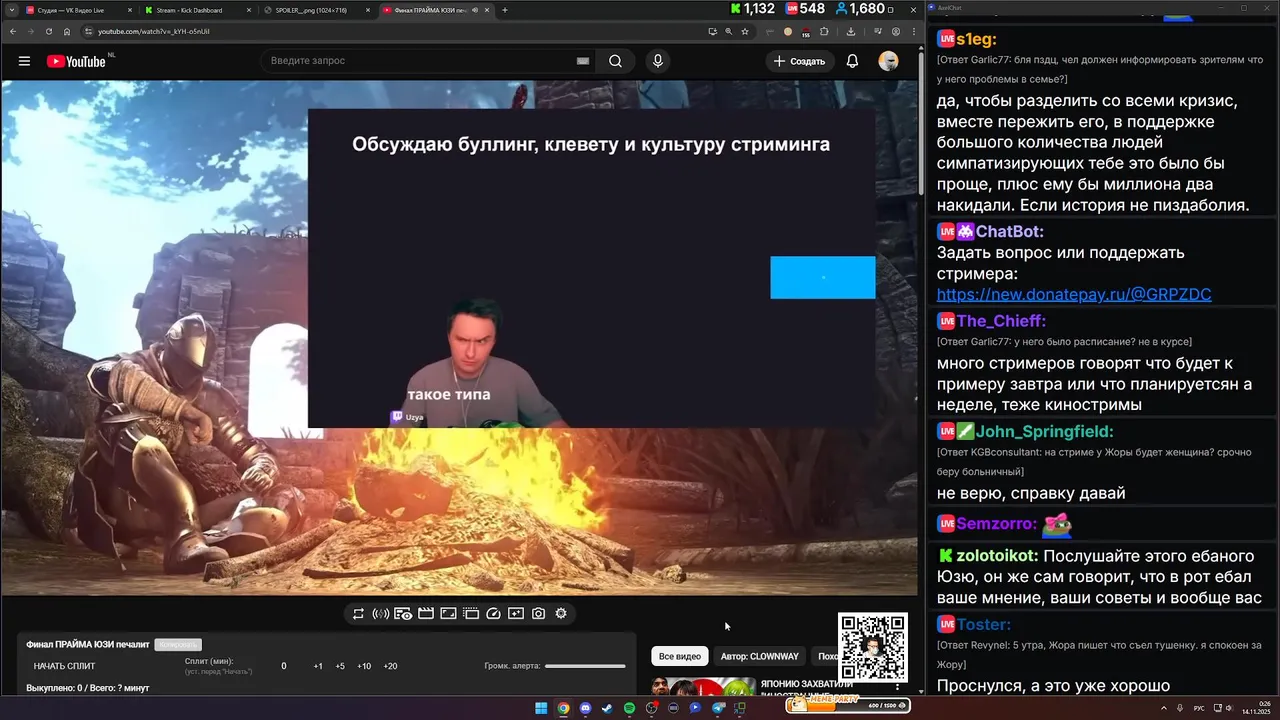The width and height of the screenshot is (1280, 720).
Task: Open Steam from the taskbar
Action: pos(607,708)
